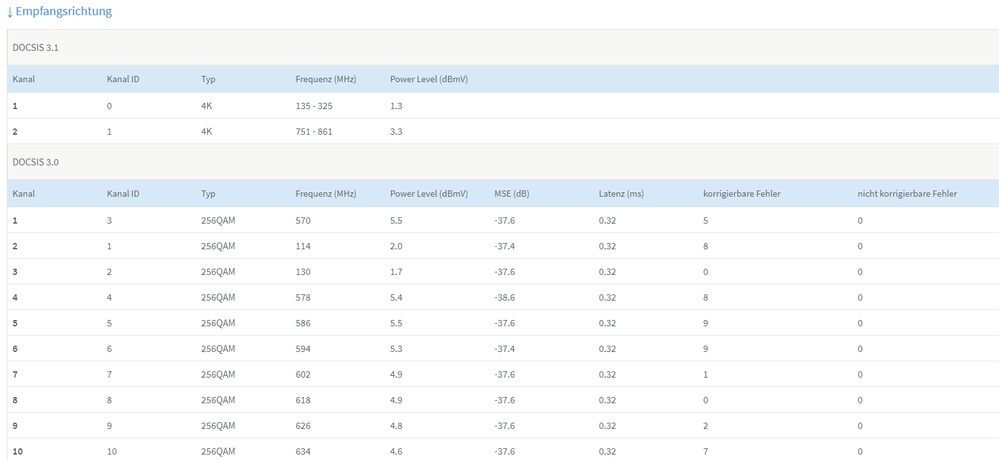Click the 4K type in 751 - 861 row
The width and height of the screenshot is (999, 461).
pyautogui.click(x=206, y=131)
